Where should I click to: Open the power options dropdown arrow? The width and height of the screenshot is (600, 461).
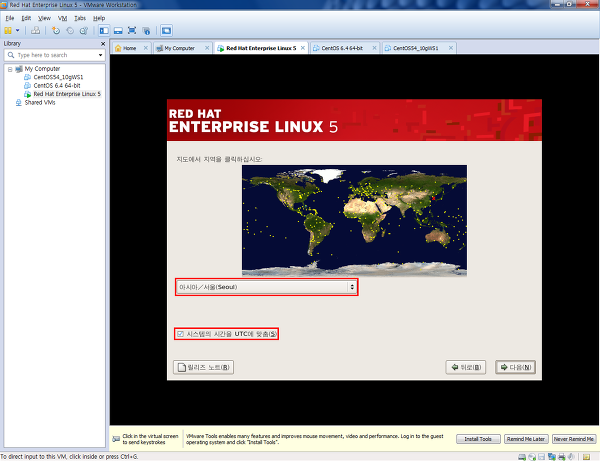coord(17,31)
